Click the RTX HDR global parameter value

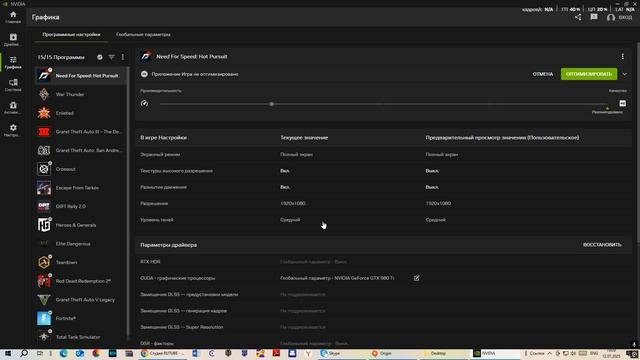[x=313, y=262]
